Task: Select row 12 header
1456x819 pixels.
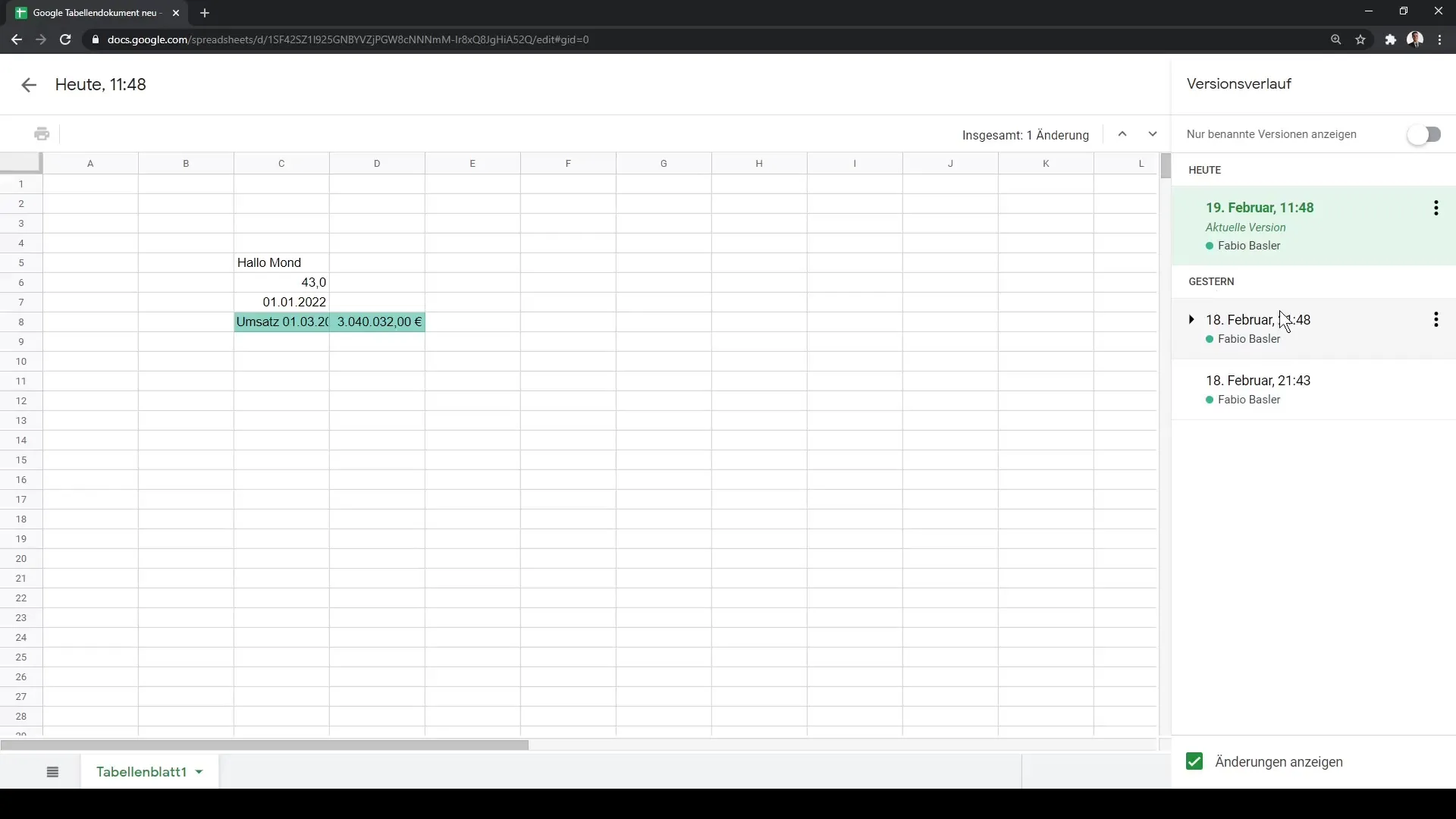Action: (21, 400)
